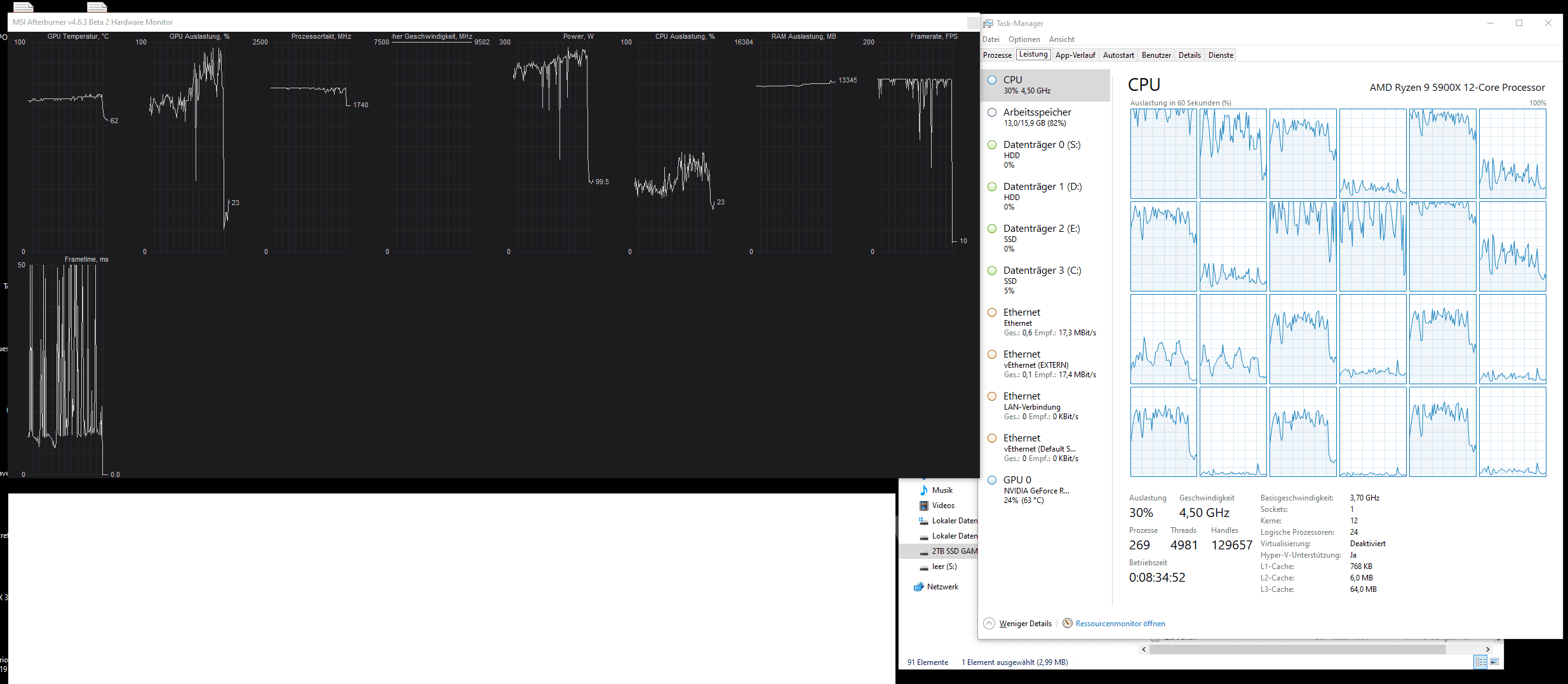Select Datenträger 3 (C:) SSD entry
The image size is (1568, 684).
[x=1045, y=280]
